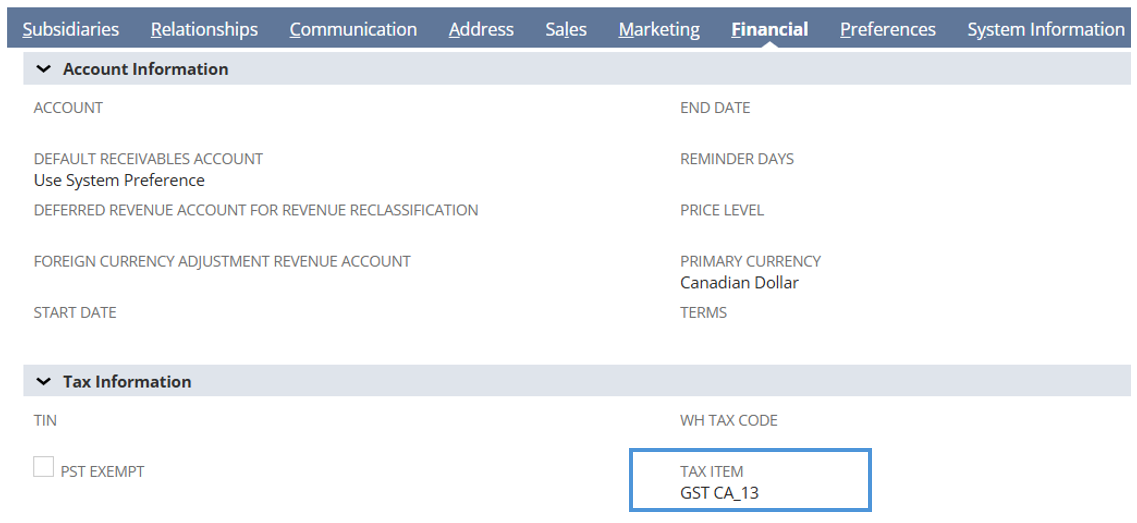
Task: Click the Account Information header text
Action: [x=146, y=70]
